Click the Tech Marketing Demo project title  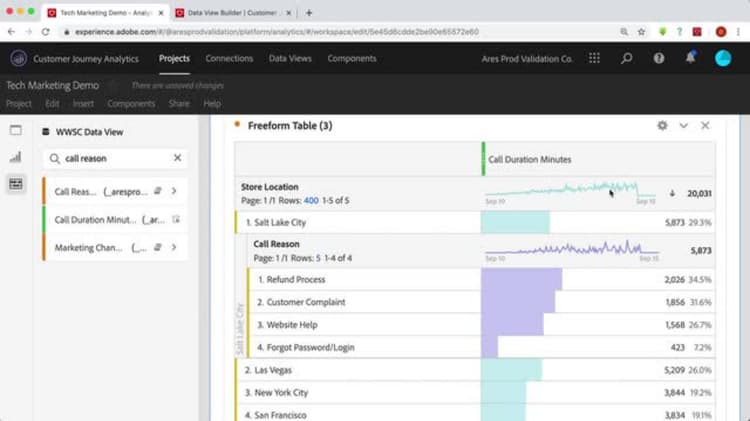(52, 85)
